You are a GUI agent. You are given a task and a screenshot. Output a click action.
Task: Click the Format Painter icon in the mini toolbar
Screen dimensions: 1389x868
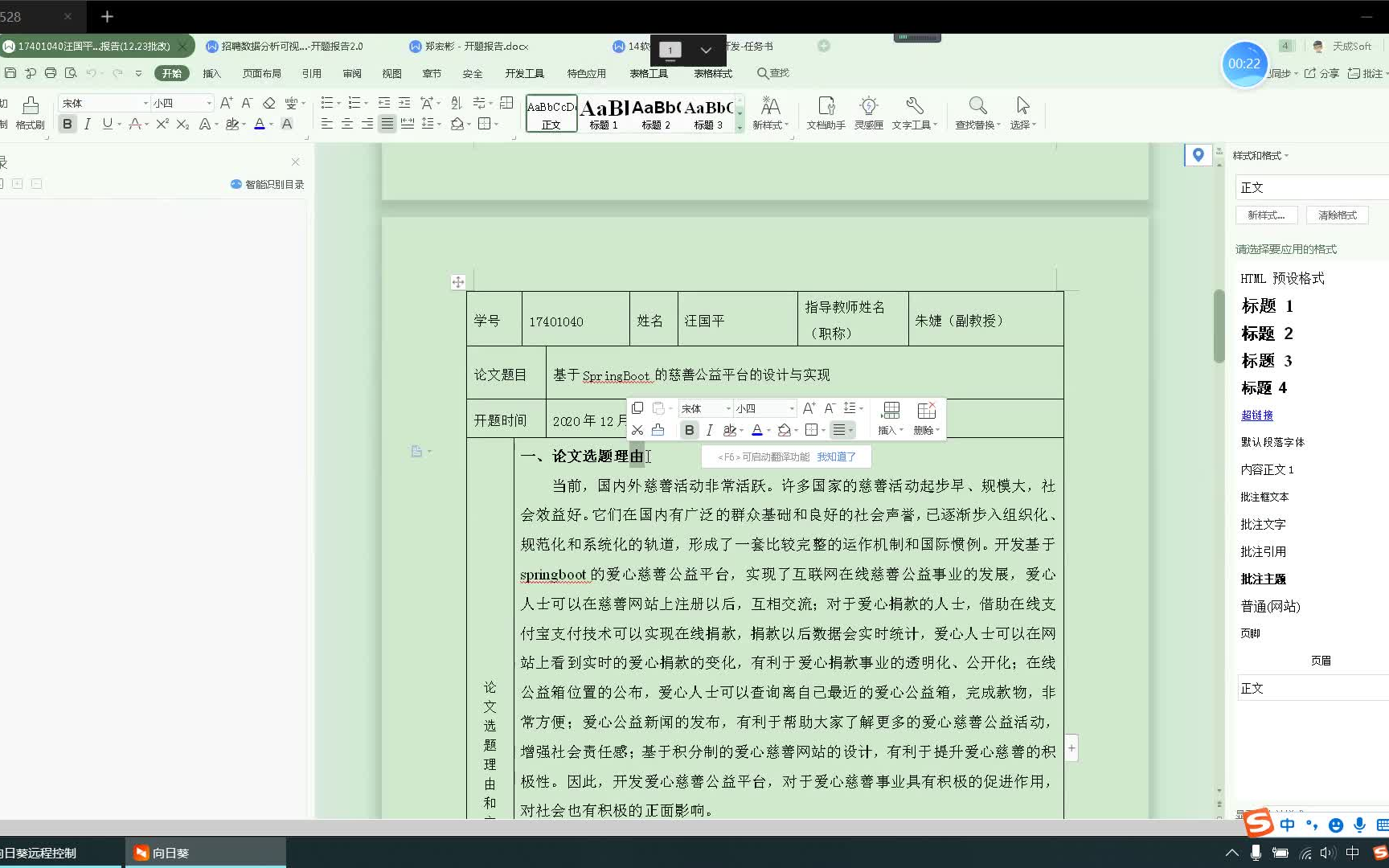pos(658,430)
